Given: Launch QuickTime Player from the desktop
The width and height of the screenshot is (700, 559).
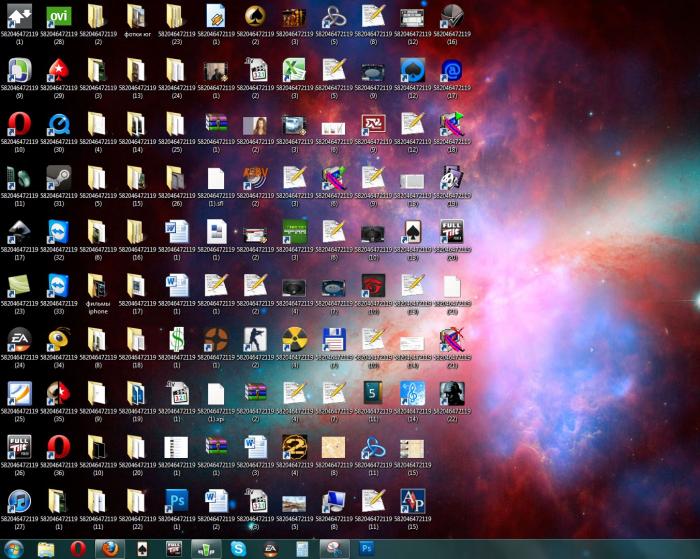Looking at the screenshot, I should pyautogui.click(x=59, y=125).
